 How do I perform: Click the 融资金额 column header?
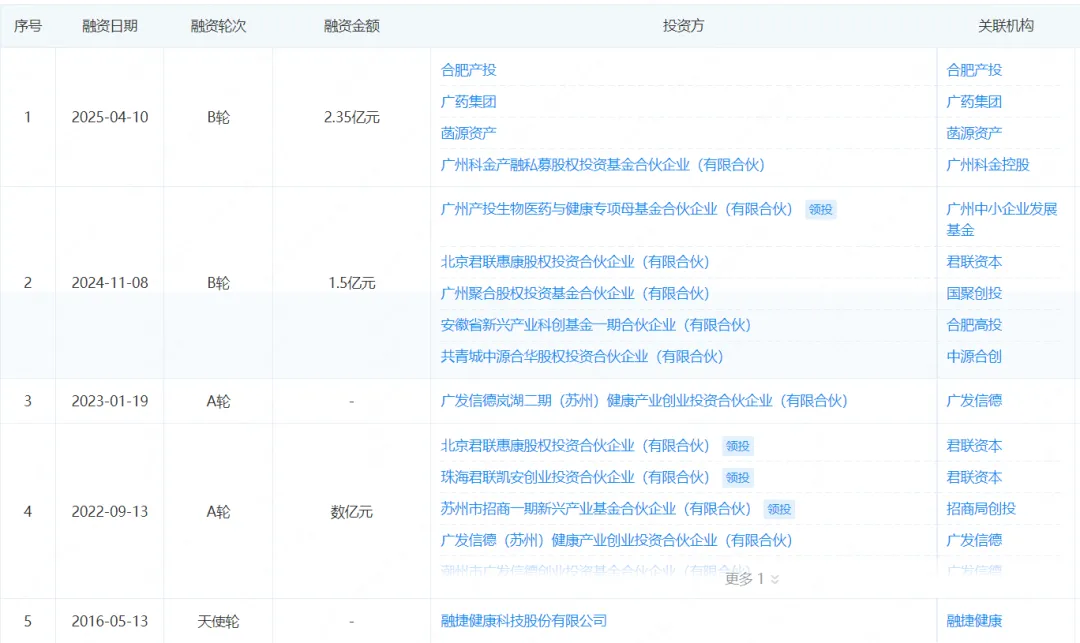point(351,26)
